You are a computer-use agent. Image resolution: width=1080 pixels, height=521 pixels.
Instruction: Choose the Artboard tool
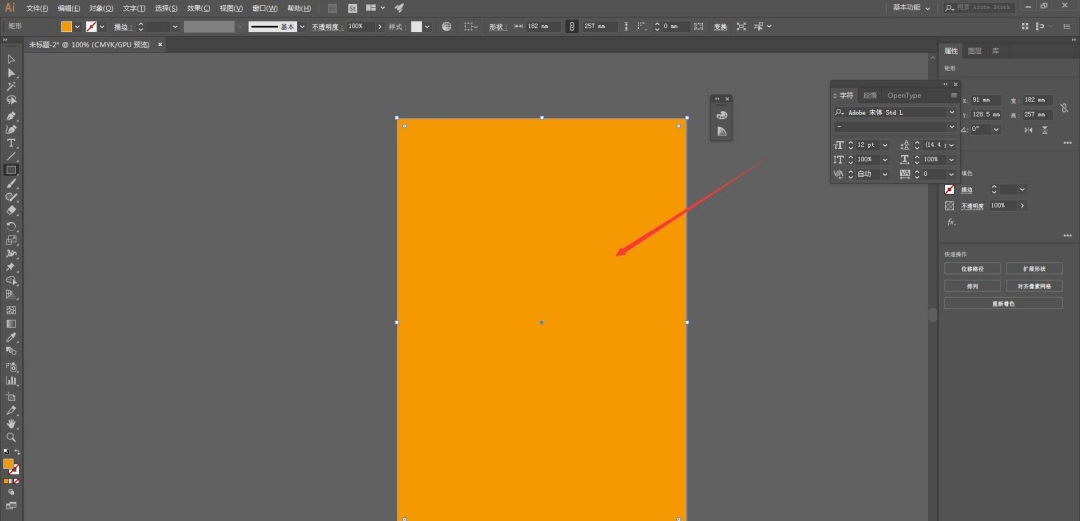[11, 397]
